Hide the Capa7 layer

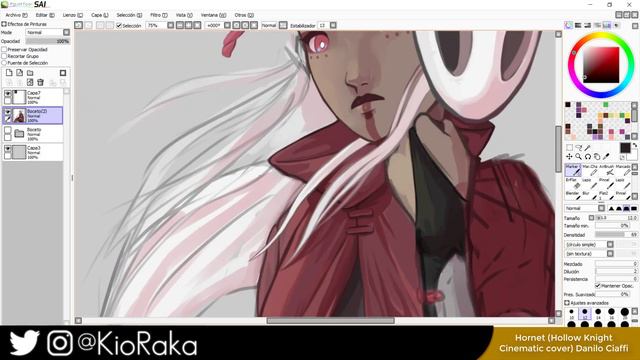8,93
